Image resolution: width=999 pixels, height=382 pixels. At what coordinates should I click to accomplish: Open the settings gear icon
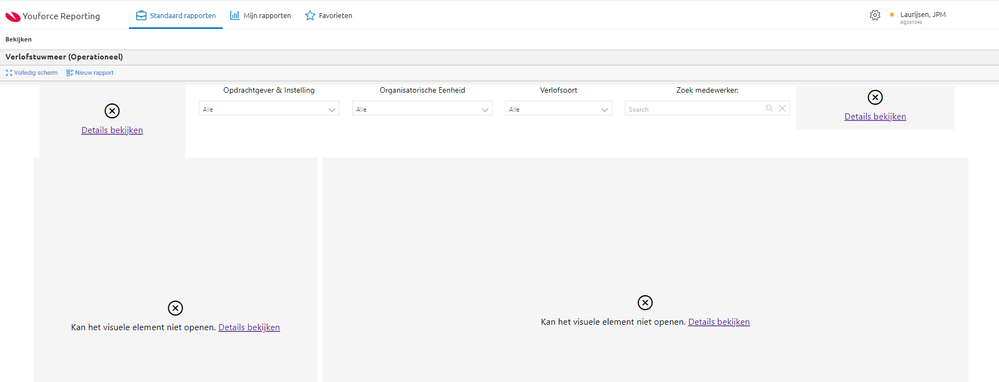(875, 15)
